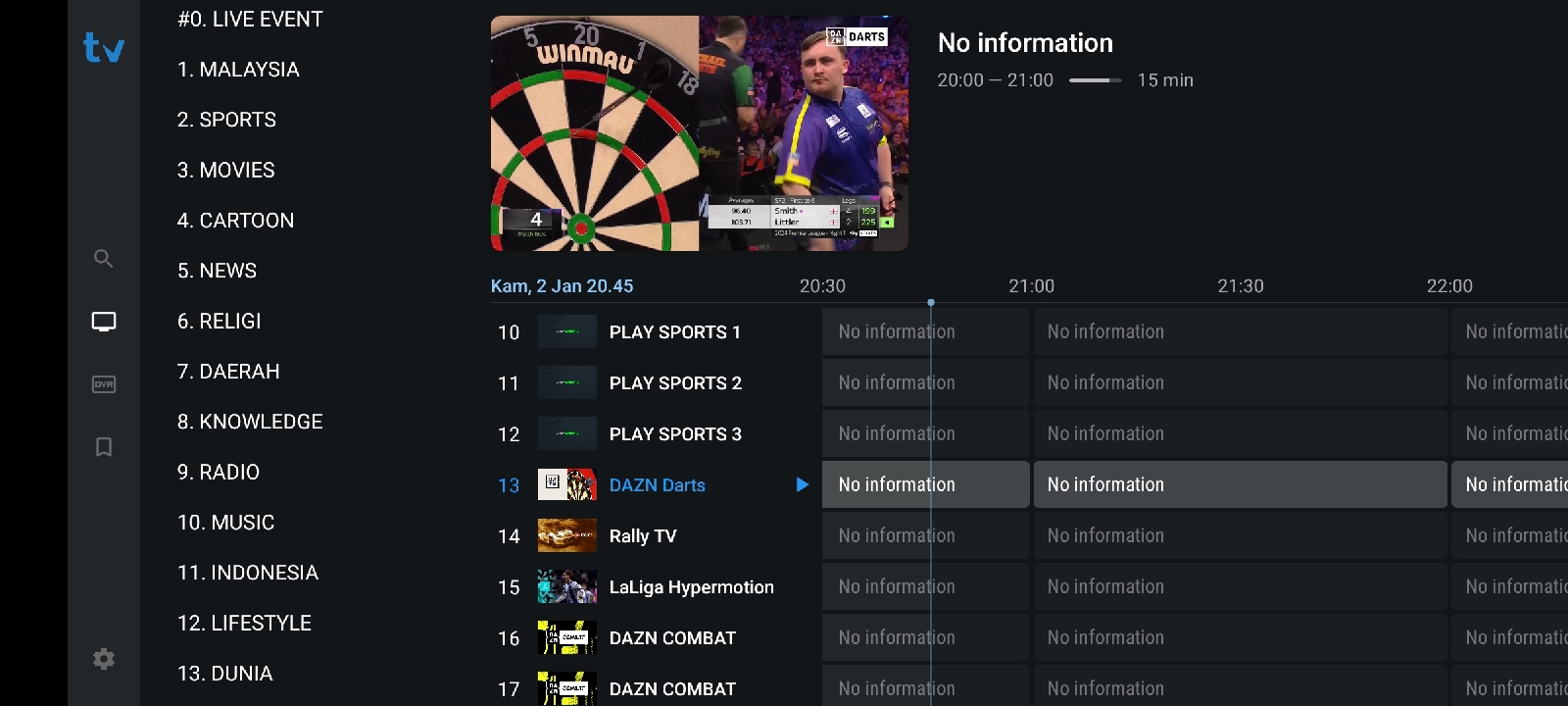Select the #0. LIVE EVENT category
The width and height of the screenshot is (1568, 706).
251,19
